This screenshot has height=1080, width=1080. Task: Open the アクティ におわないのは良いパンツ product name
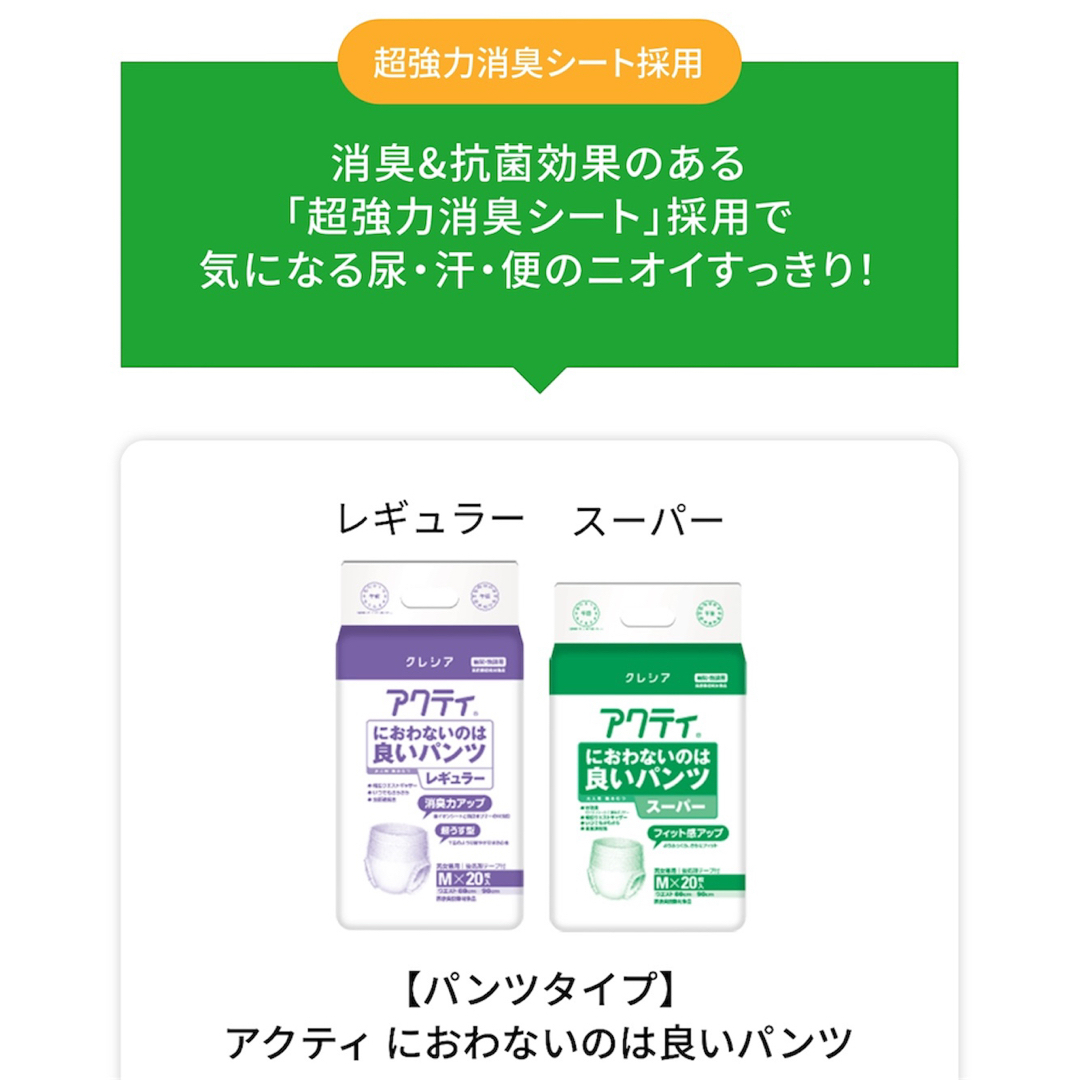(539, 1042)
